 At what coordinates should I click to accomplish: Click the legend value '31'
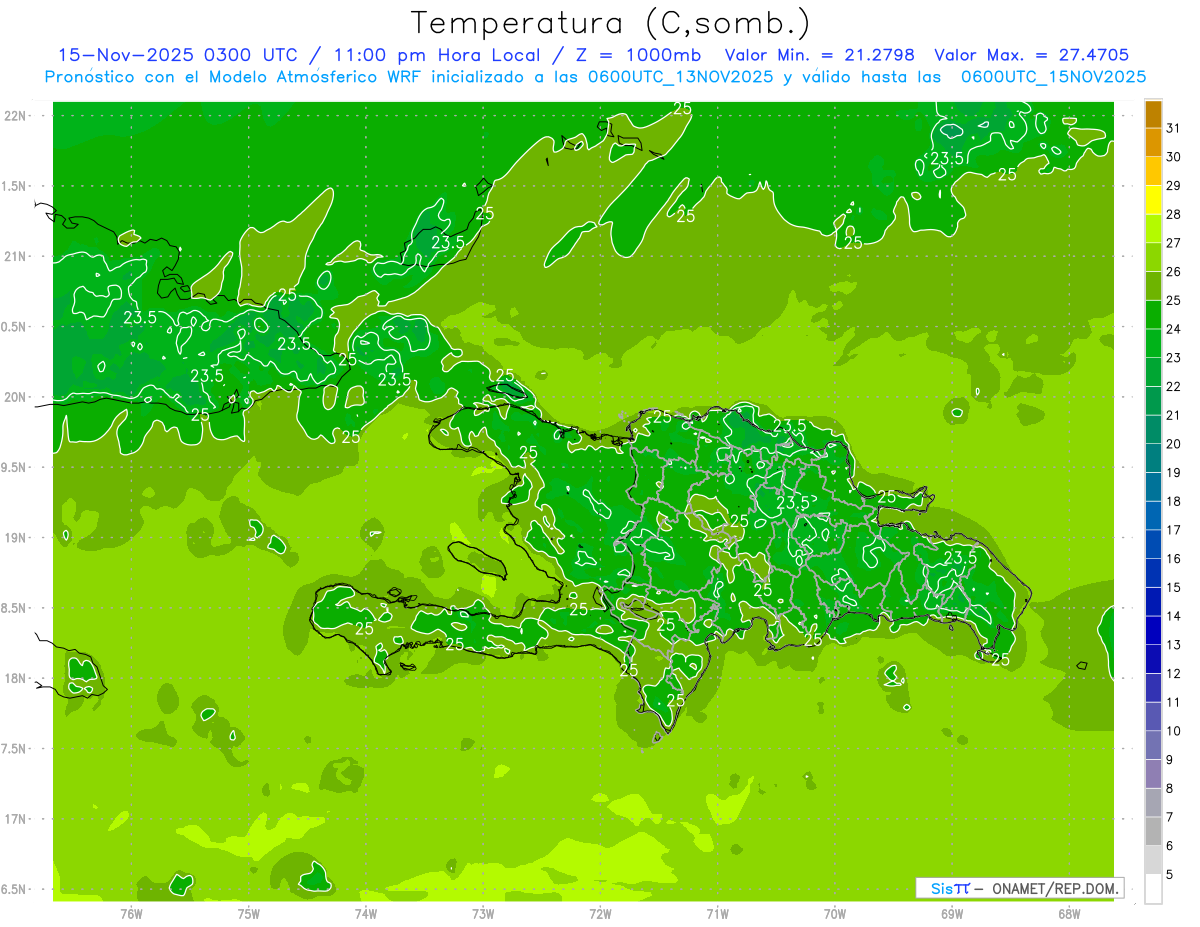(1174, 128)
